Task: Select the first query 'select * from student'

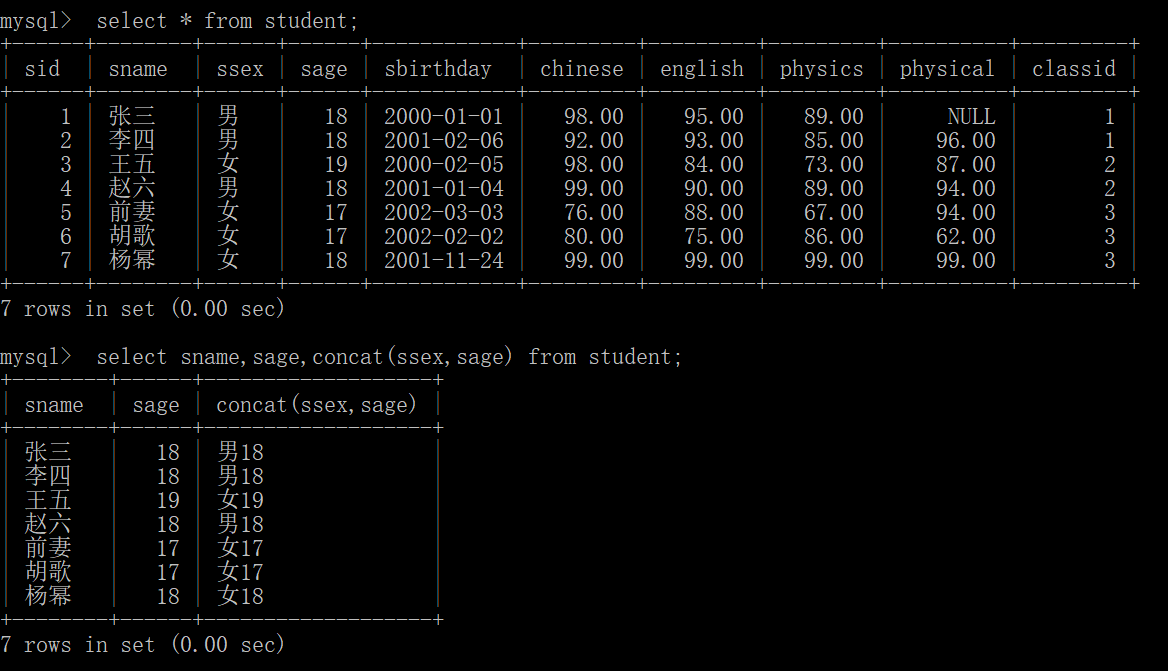Action: point(227,21)
